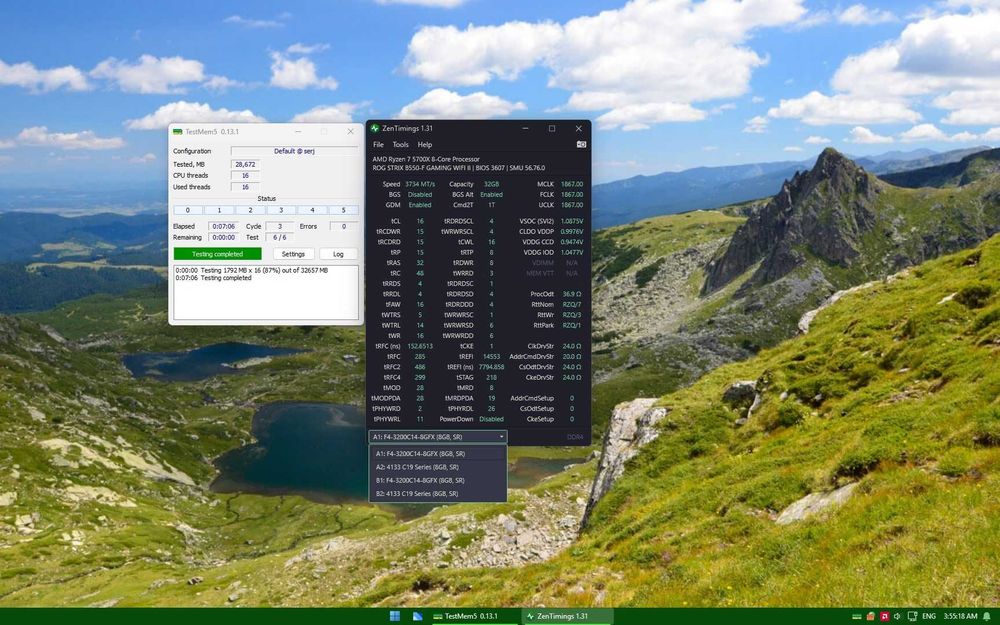The height and width of the screenshot is (625, 1000).
Task: Open the Help menu in ZenTimings
Action: 425,145
